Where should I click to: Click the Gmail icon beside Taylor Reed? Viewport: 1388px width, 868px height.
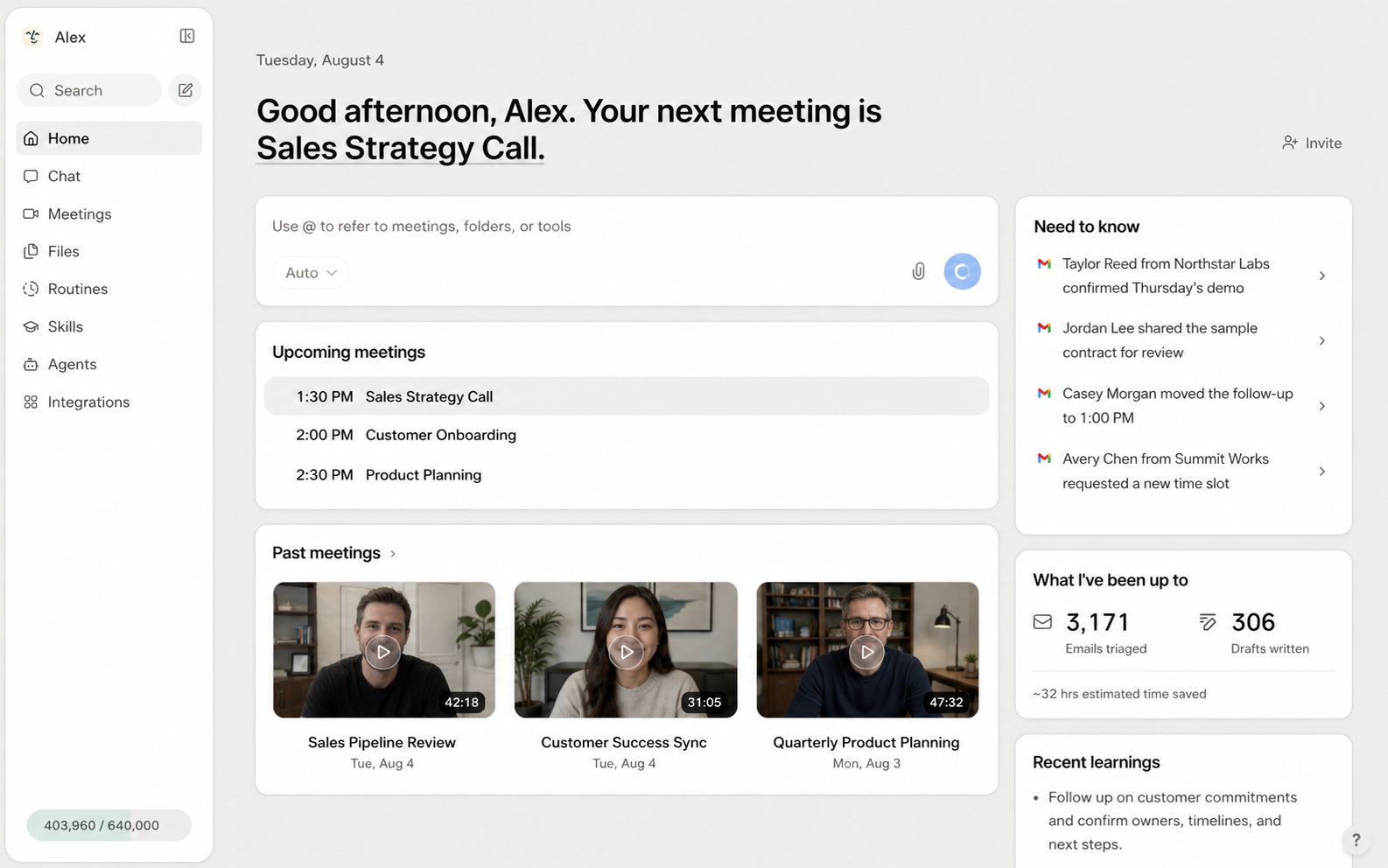point(1044,263)
